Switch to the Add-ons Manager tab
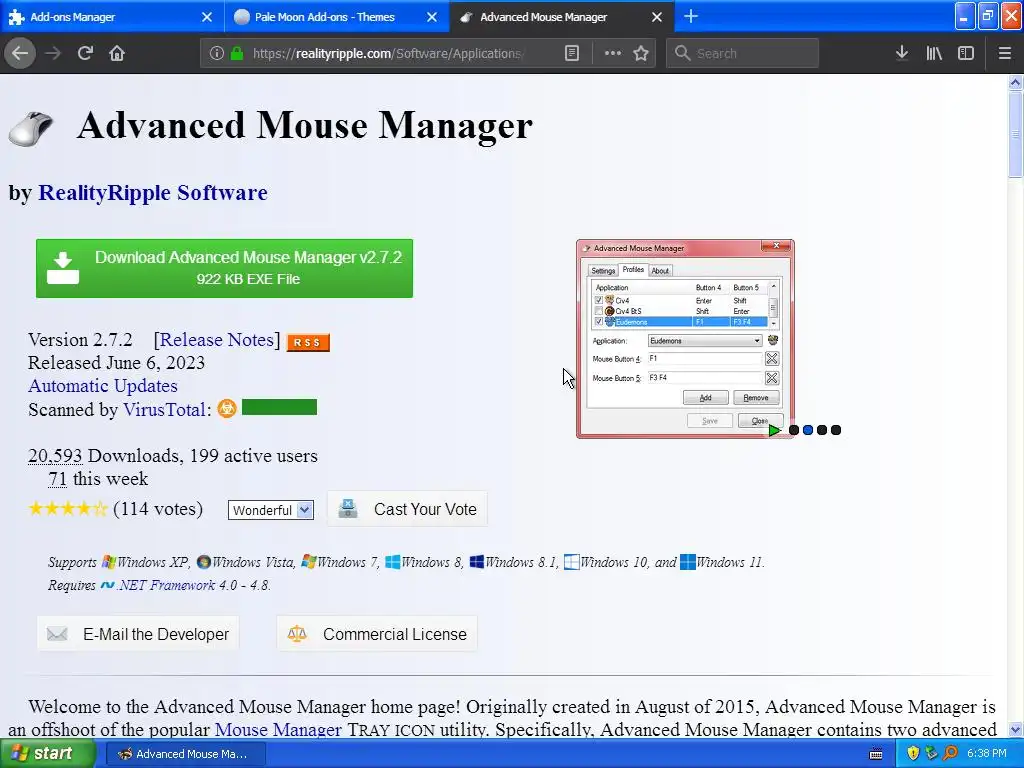Image resolution: width=1024 pixels, height=768 pixels. pyautogui.click(x=112, y=17)
